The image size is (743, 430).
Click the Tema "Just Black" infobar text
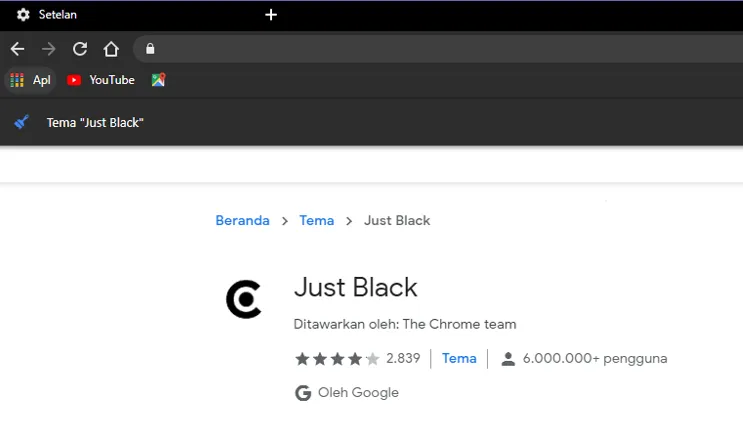pyautogui.click(x=95, y=122)
